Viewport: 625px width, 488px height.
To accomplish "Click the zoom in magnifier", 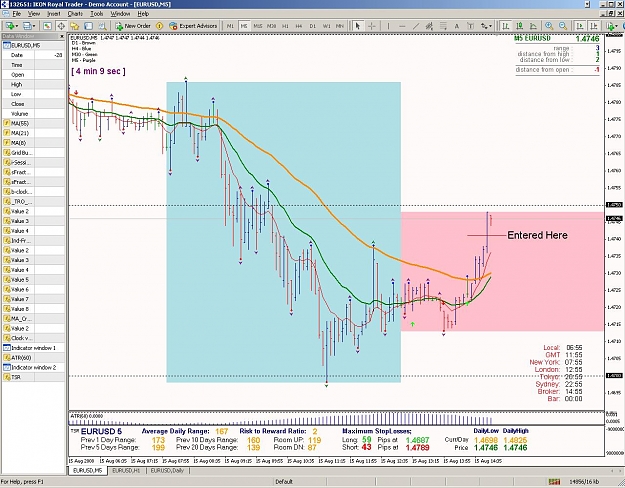I will pos(549,26).
